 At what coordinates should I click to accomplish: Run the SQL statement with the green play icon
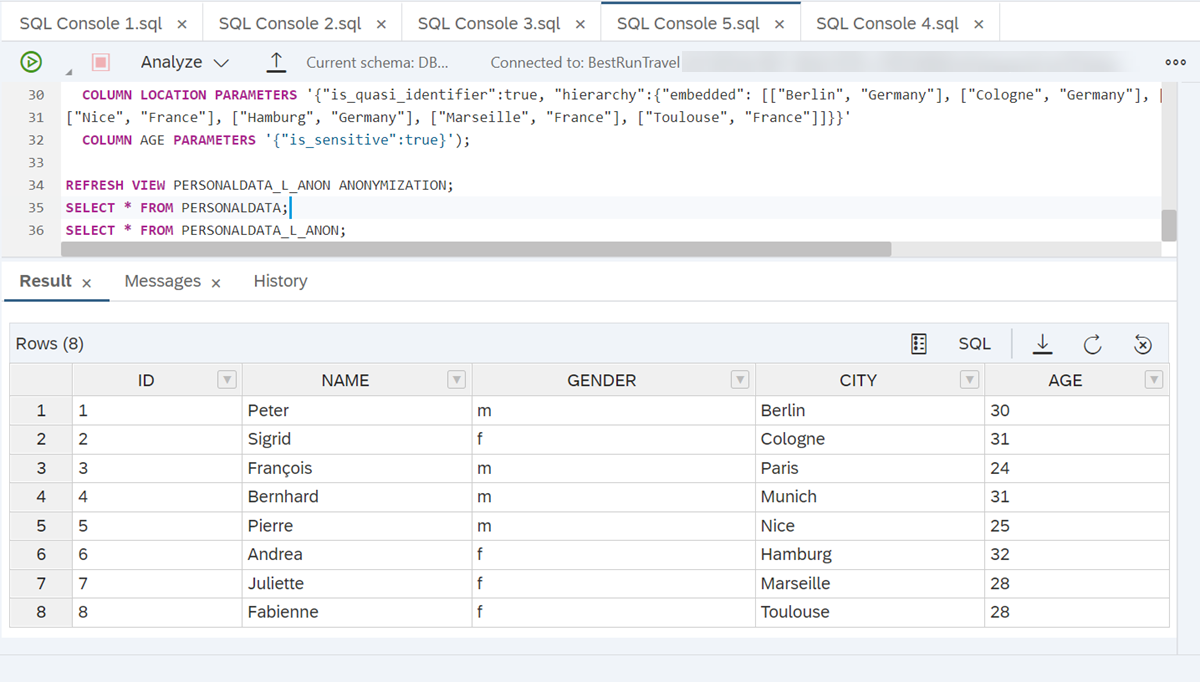31,62
